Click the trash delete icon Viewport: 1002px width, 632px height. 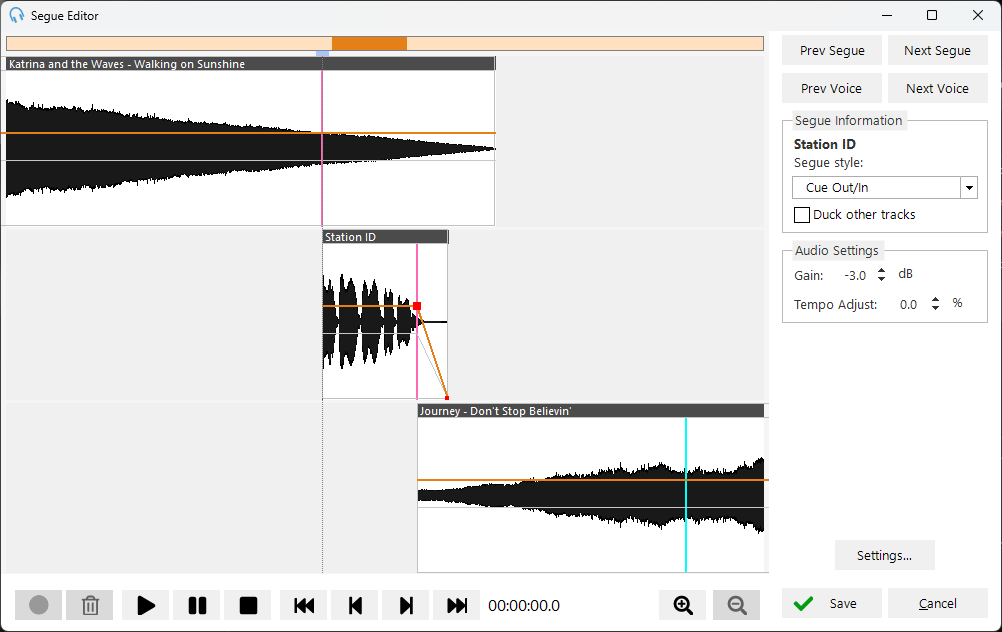[x=90, y=605]
